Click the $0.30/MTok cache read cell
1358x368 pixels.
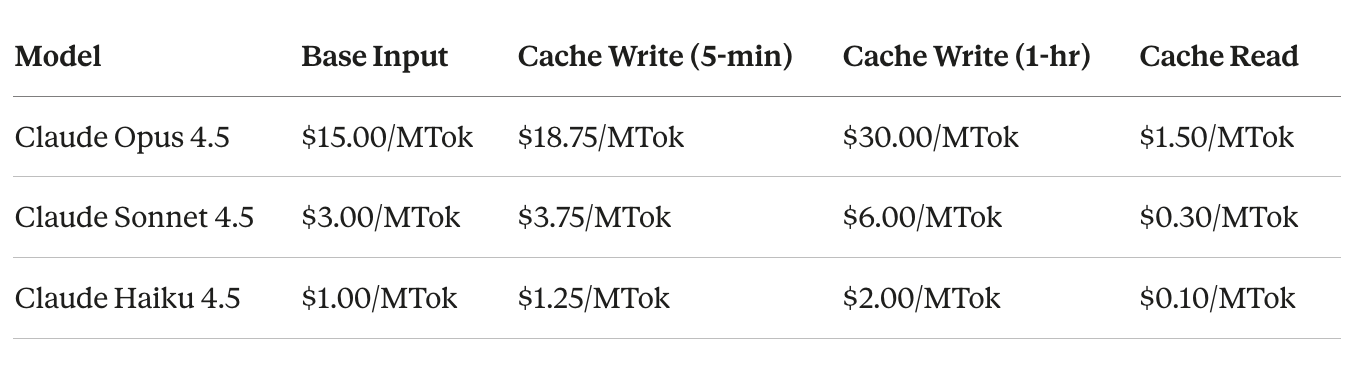click(1219, 218)
